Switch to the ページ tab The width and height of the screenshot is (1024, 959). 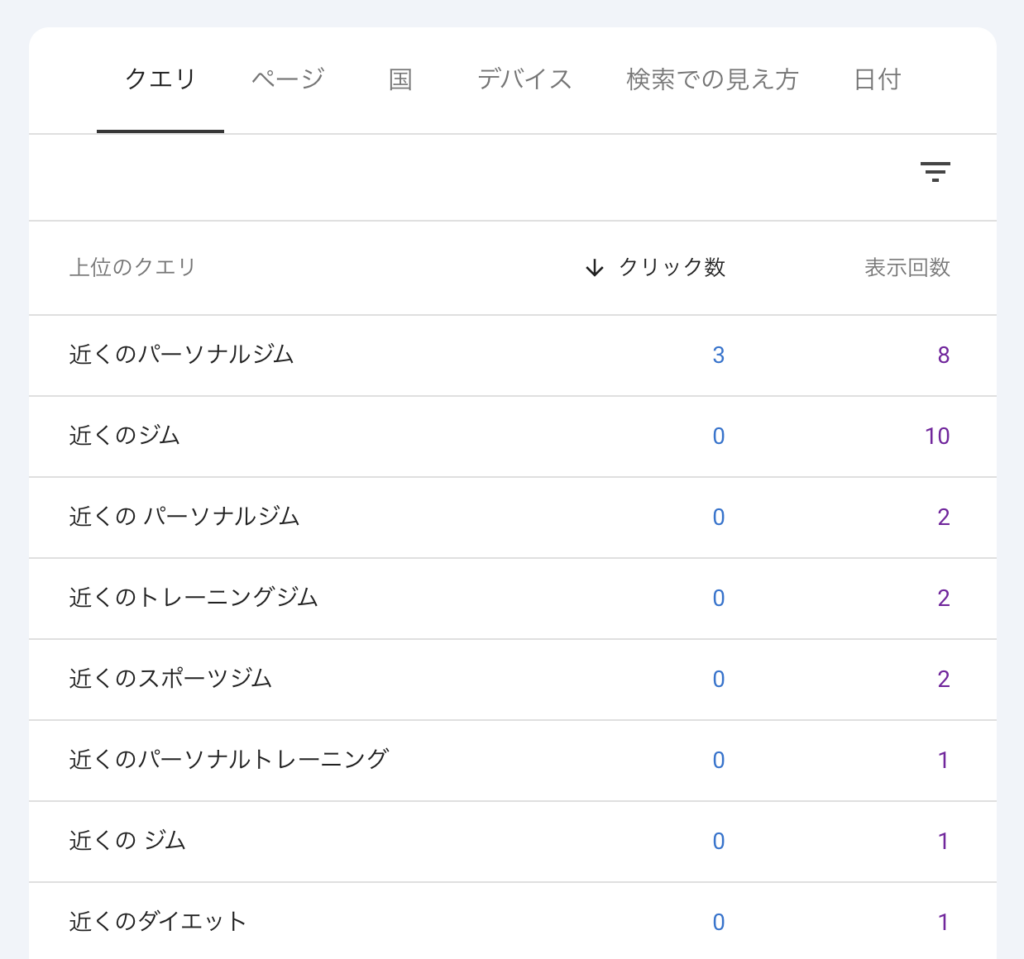tap(288, 80)
